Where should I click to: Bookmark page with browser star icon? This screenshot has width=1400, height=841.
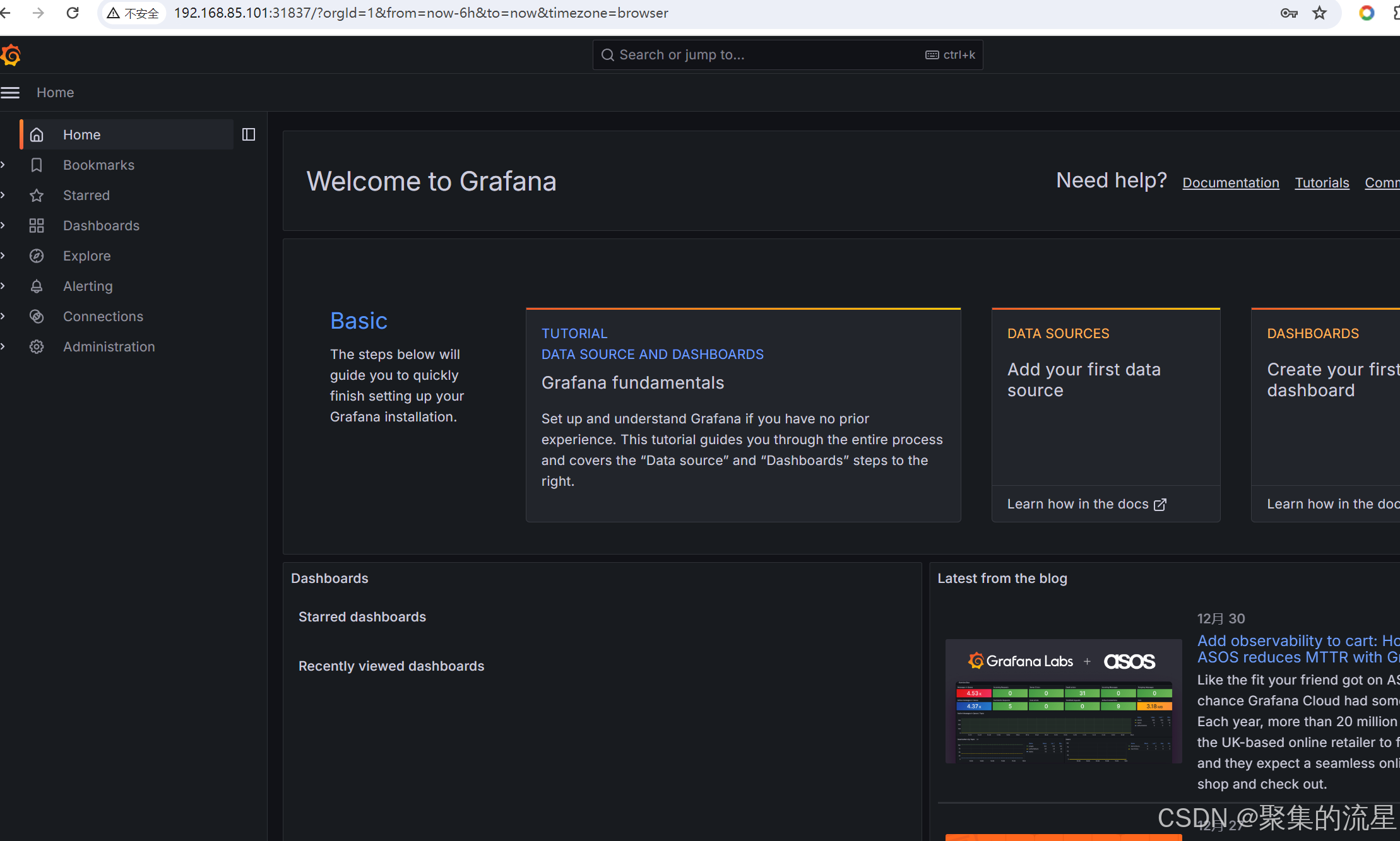(1319, 13)
